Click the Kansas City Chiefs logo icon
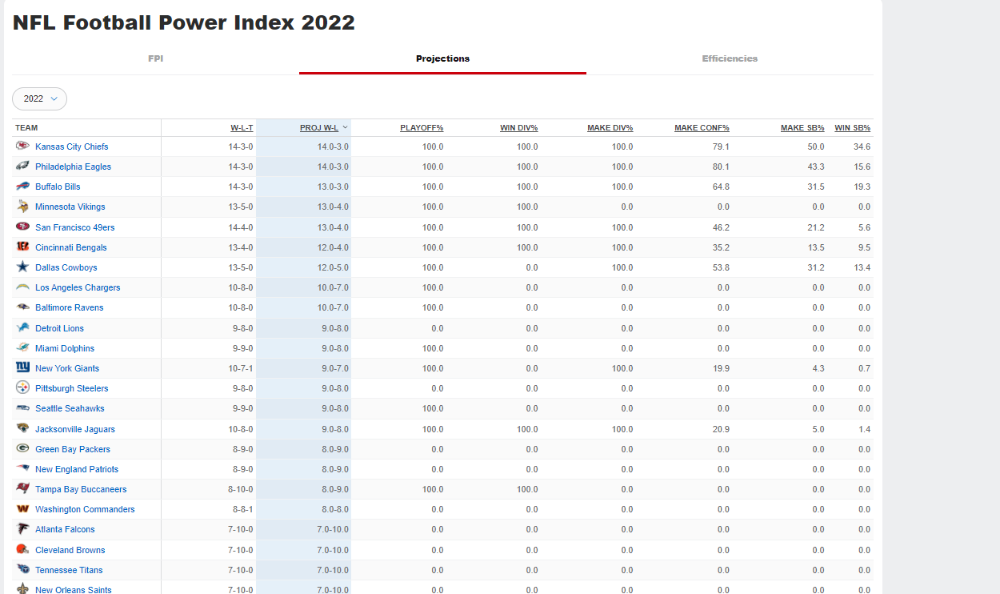The width and height of the screenshot is (1000, 594). (23, 146)
